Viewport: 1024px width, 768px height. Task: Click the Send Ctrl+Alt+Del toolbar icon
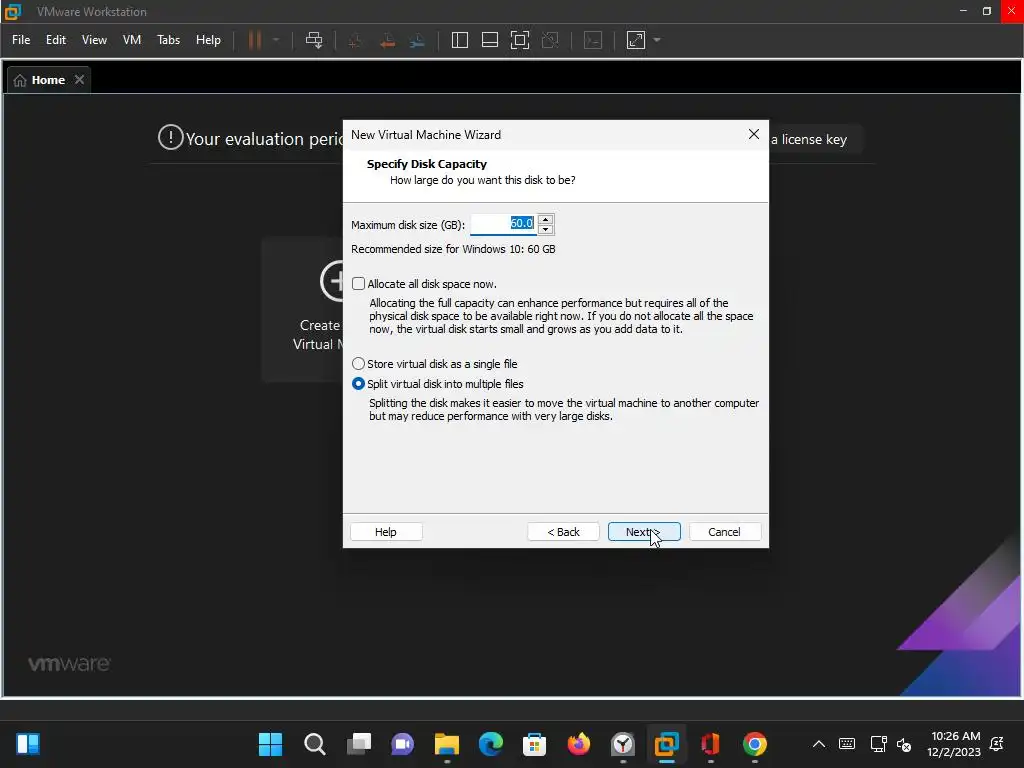pos(314,40)
